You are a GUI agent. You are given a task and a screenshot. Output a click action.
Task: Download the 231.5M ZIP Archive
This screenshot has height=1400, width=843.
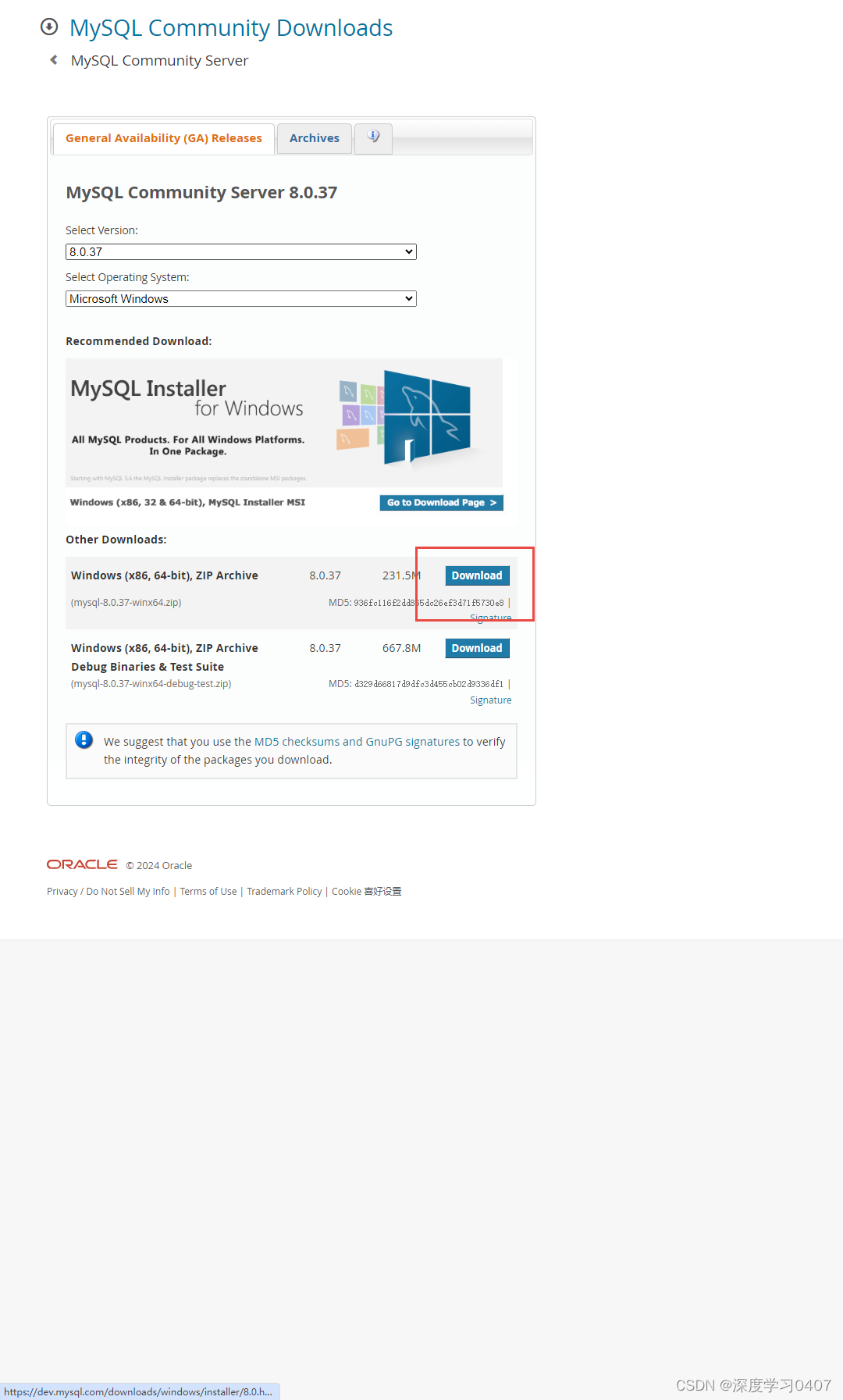click(477, 575)
